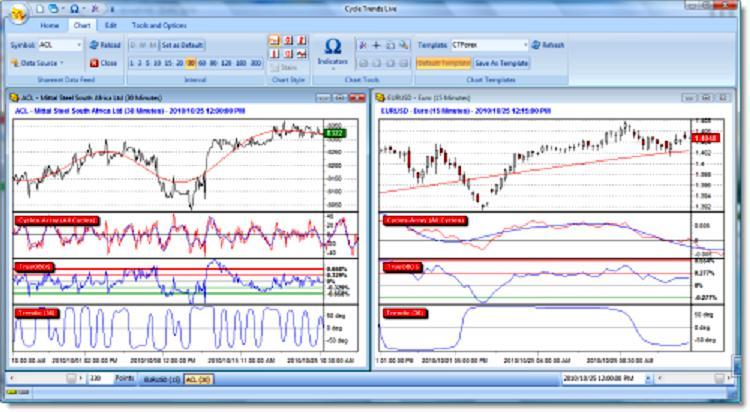Click the third icon in Chart Tools top row
The image size is (750, 412).
390,45
